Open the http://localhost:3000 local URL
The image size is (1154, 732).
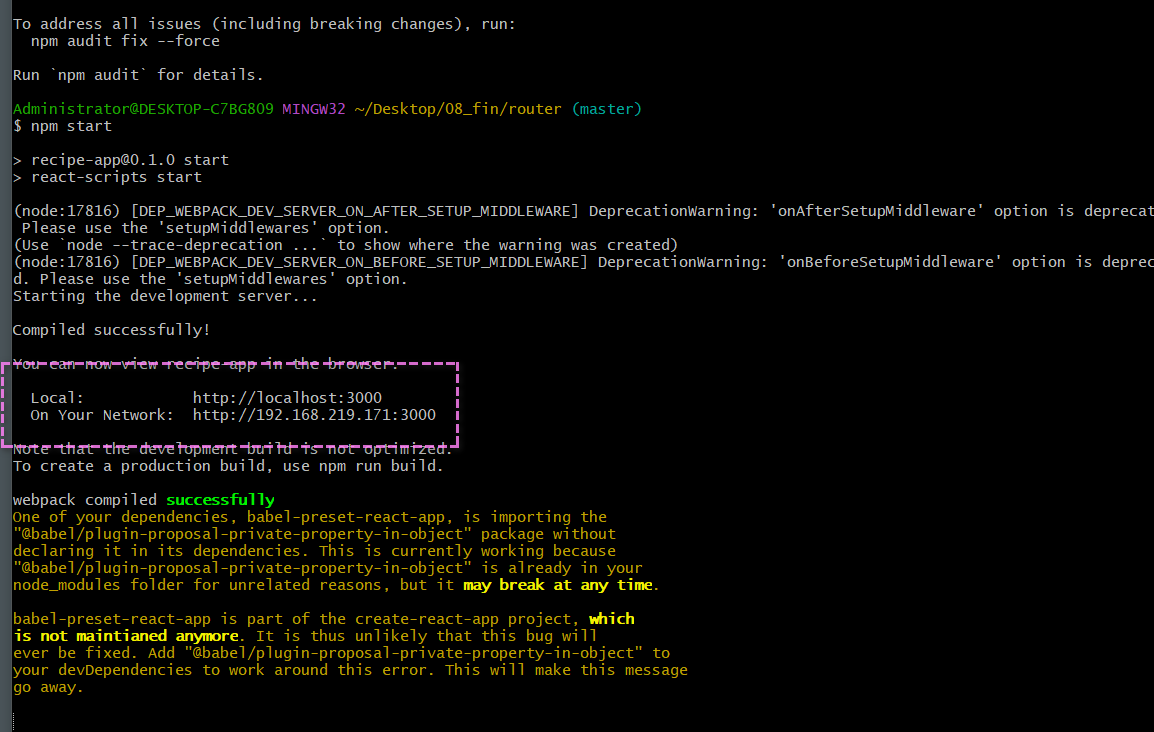pyautogui.click(x=287, y=398)
